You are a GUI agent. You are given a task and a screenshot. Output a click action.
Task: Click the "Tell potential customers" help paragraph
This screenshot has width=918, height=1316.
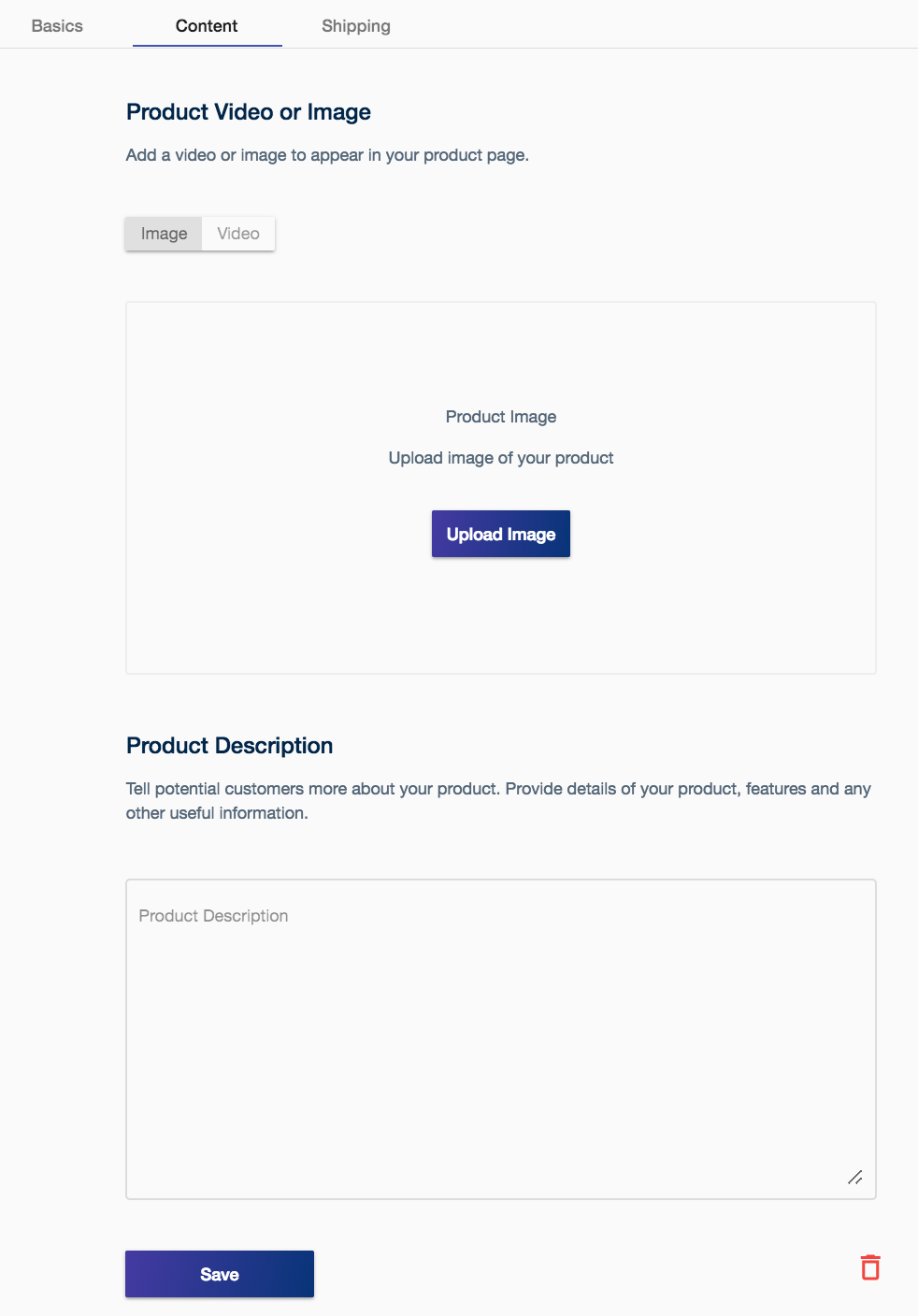tap(498, 789)
